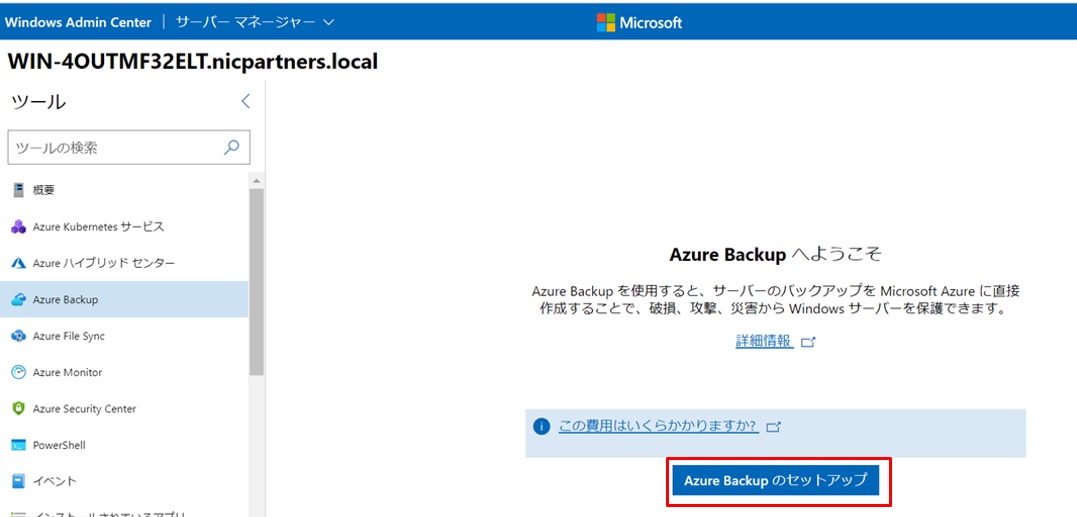Click the 概要 server overview icon

[19, 190]
